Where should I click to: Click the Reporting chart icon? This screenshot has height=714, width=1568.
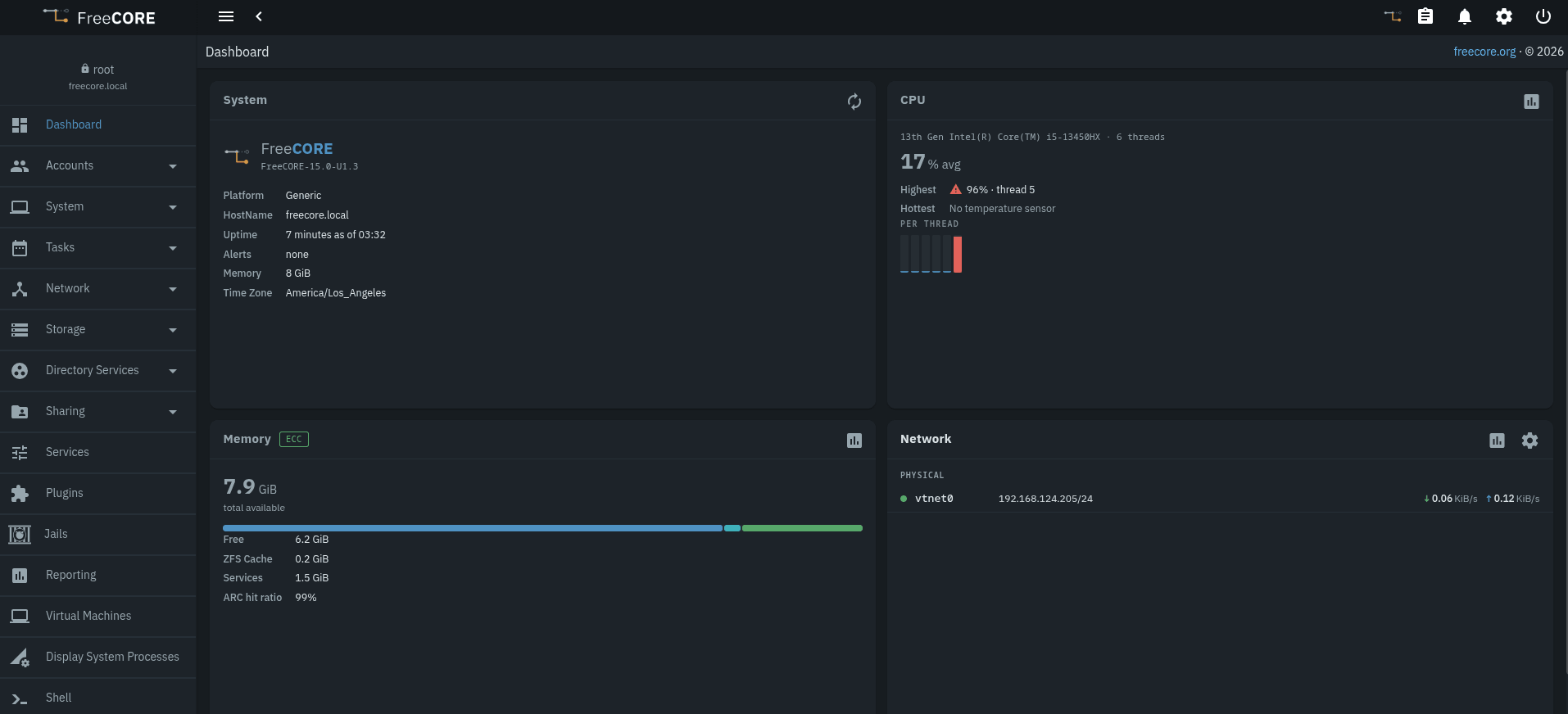point(20,576)
